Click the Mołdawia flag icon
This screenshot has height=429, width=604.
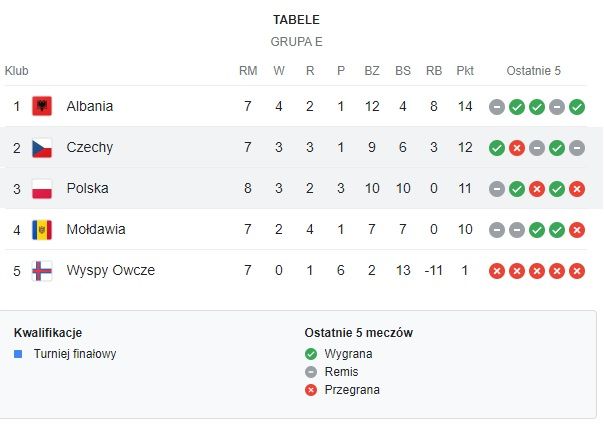point(42,229)
